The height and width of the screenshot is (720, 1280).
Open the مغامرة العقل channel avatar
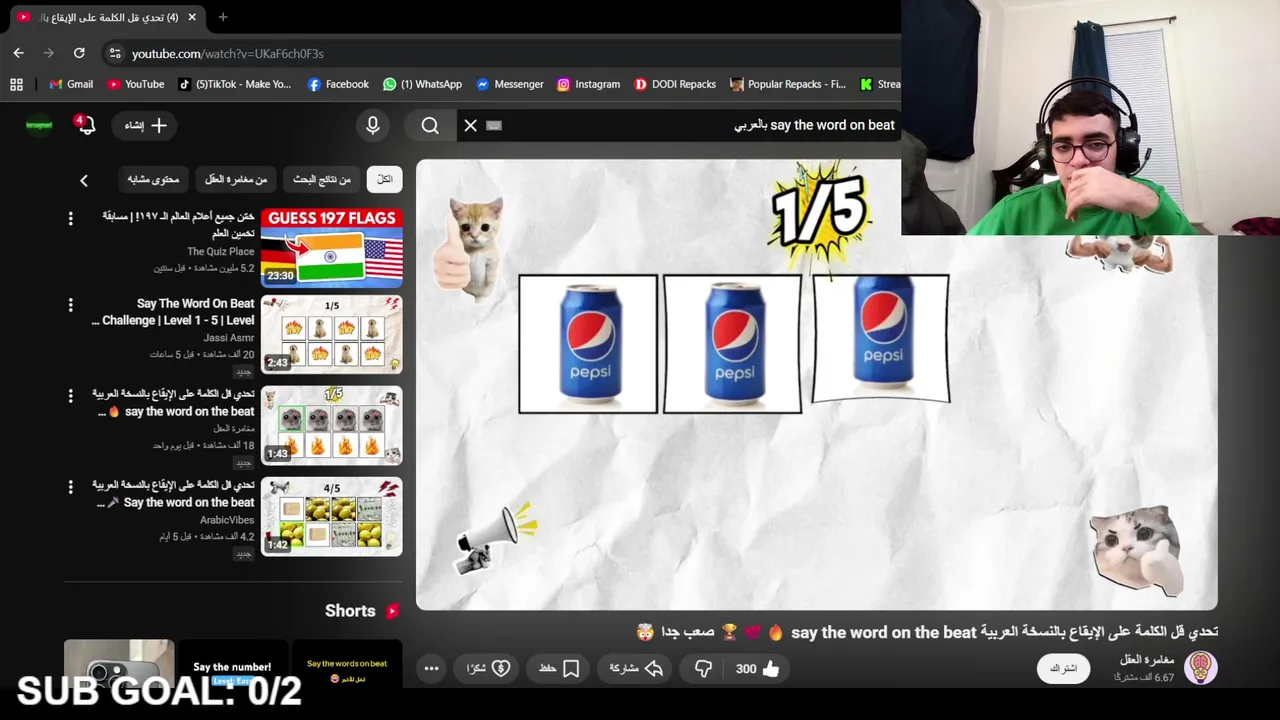point(1200,668)
